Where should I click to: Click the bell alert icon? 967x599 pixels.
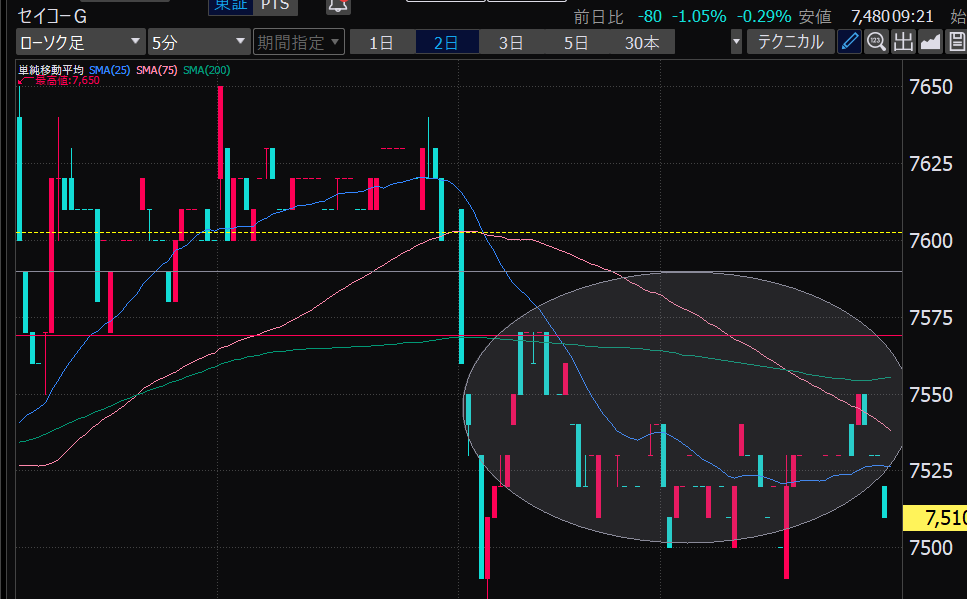coord(338,5)
